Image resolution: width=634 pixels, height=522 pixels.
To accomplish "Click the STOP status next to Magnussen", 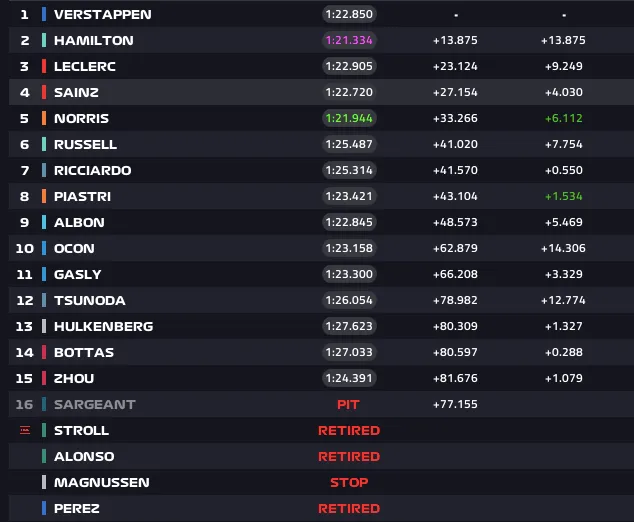I will coord(349,482).
